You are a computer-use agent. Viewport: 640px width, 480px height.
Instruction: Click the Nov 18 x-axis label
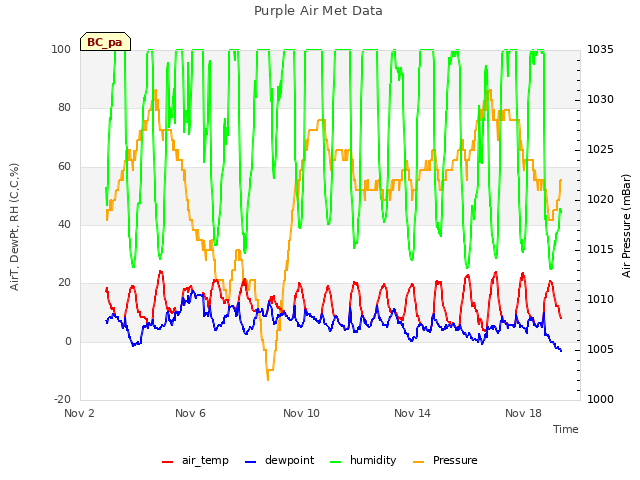click(x=523, y=413)
